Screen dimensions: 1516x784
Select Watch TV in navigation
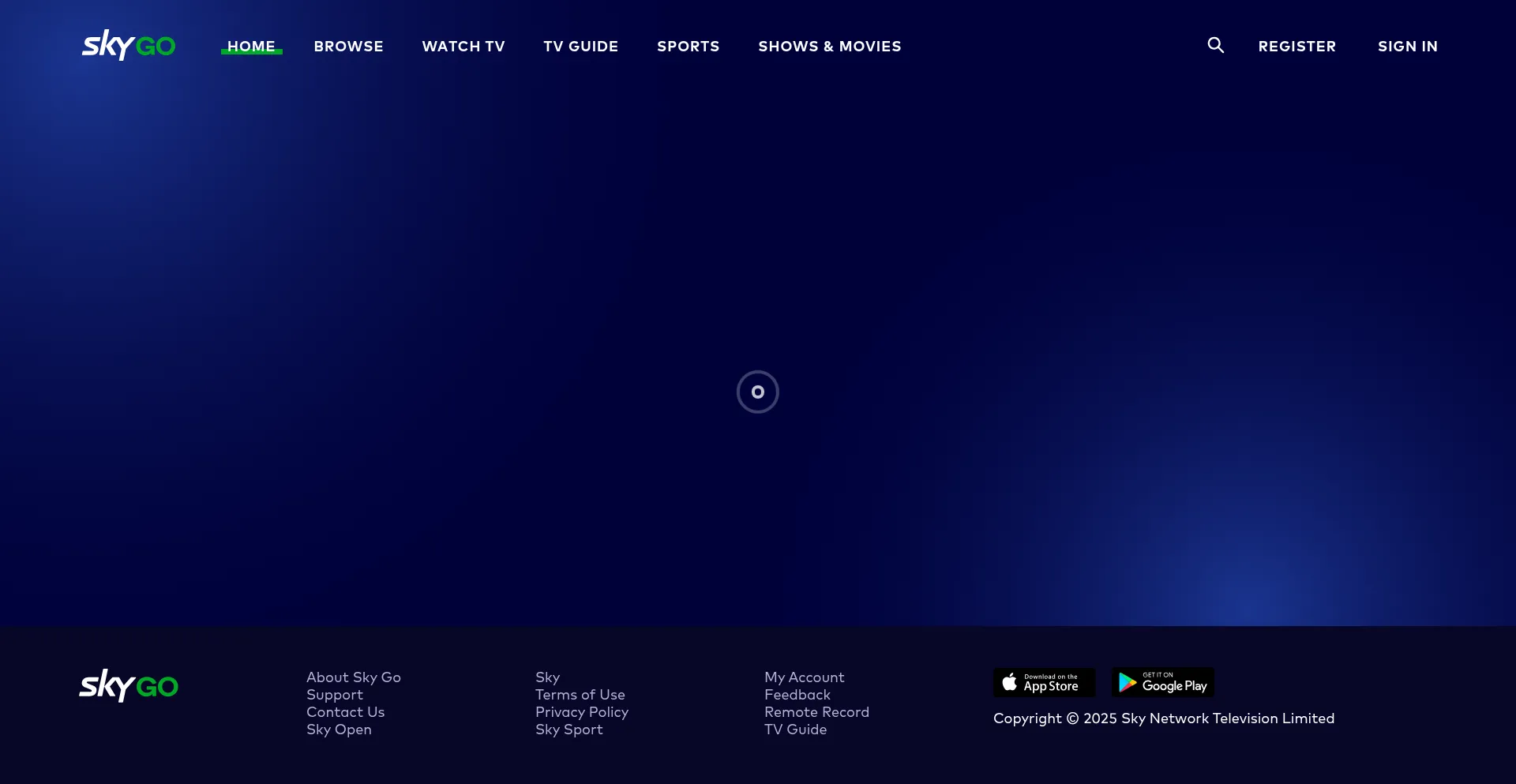(x=463, y=47)
